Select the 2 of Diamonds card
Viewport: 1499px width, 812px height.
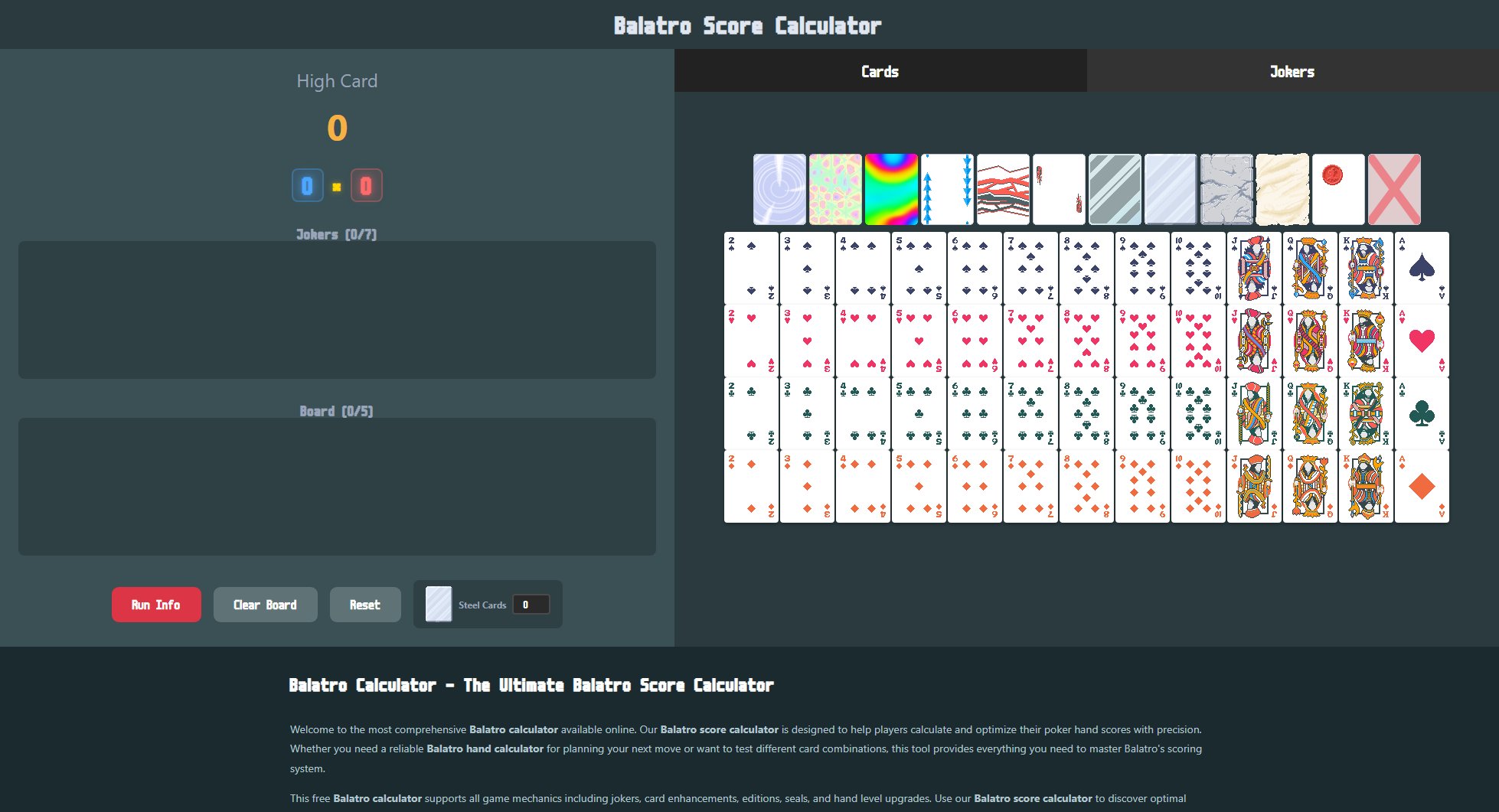click(x=749, y=486)
